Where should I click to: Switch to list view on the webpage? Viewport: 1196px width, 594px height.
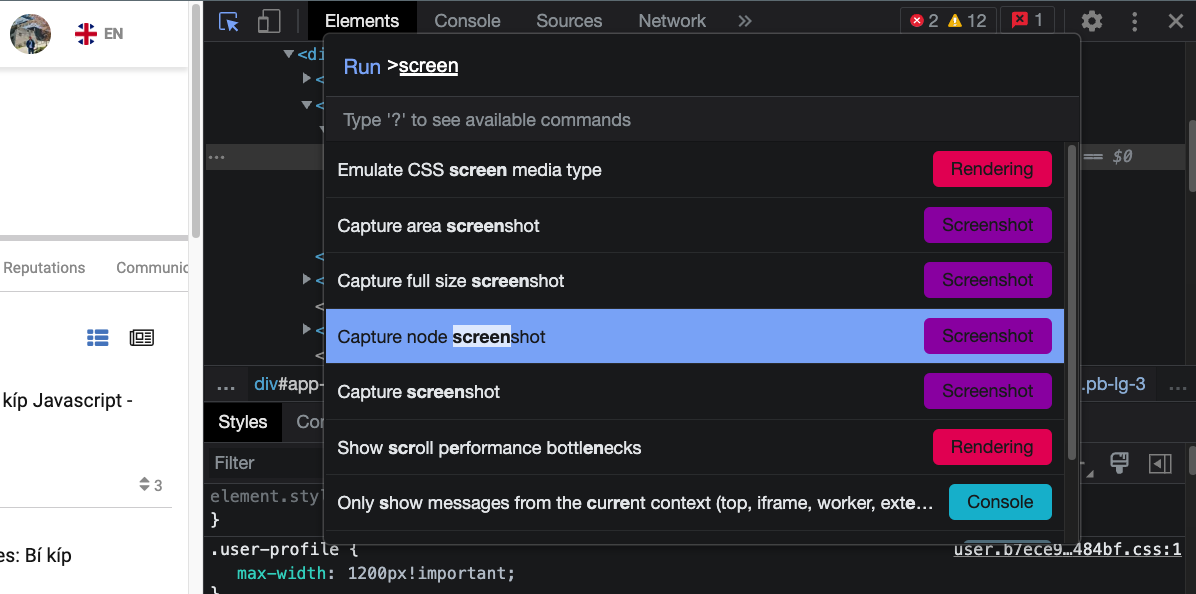click(97, 338)
